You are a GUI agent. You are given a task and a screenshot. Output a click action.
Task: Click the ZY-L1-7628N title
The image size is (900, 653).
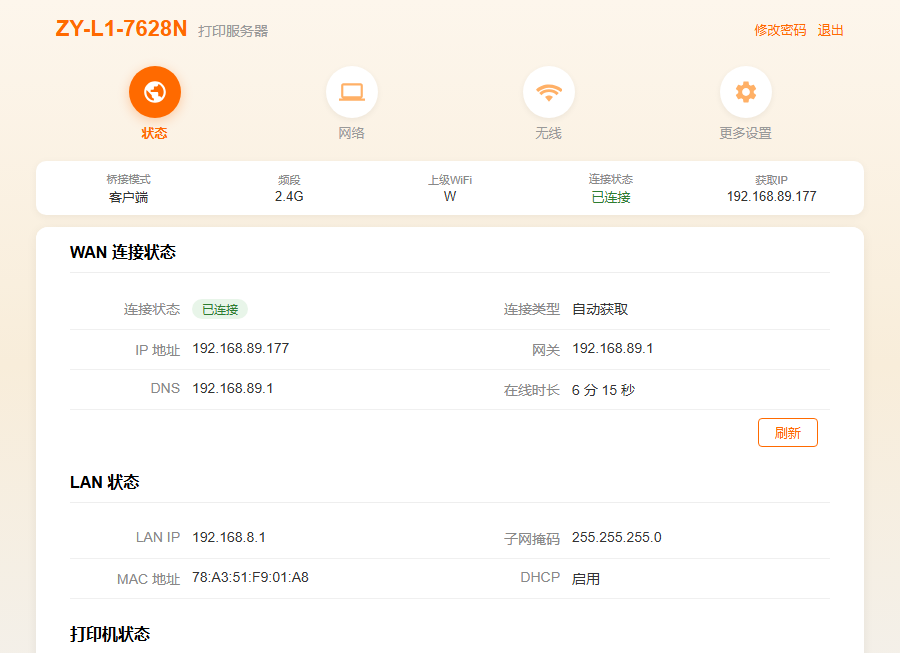click(x=121, y=29)
